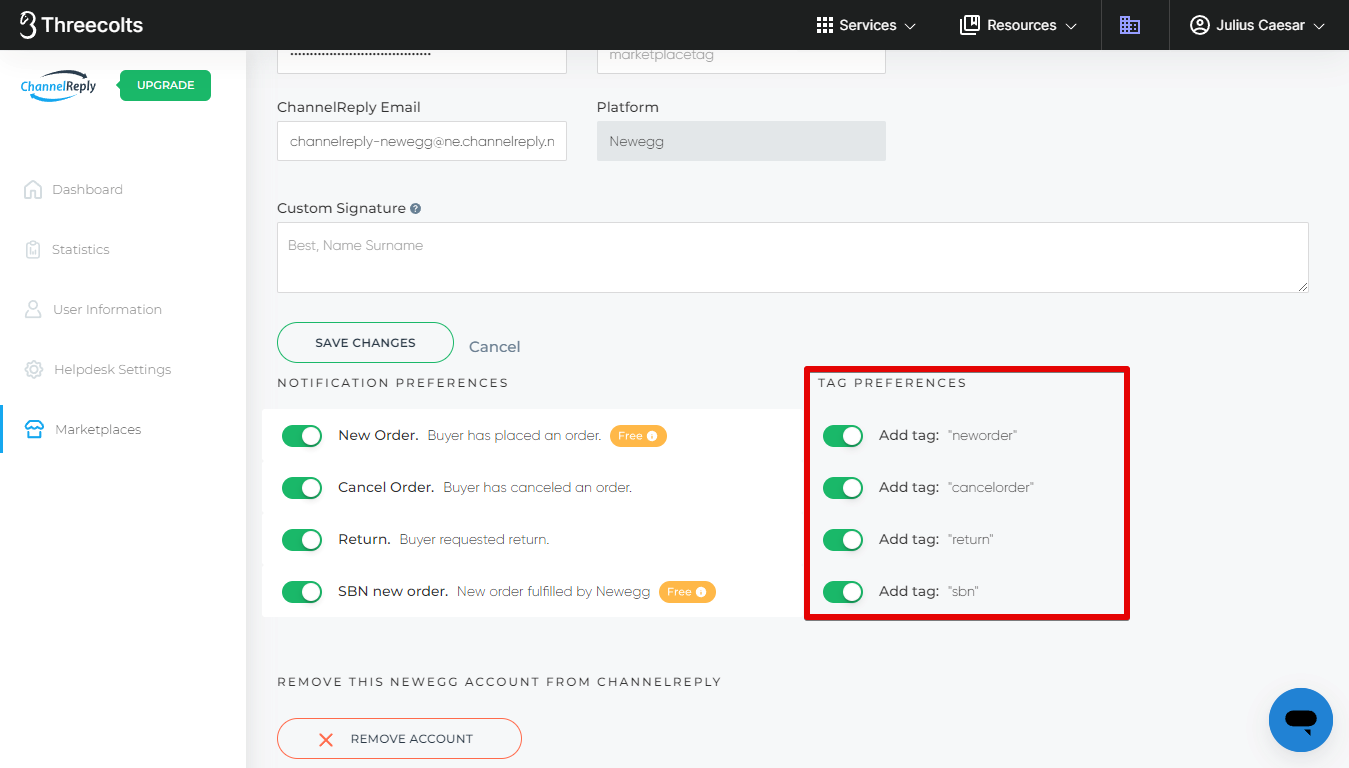This screenshot has width=1349, height=768.
Task: Click the User Information person icon
Action: point(33,309)
